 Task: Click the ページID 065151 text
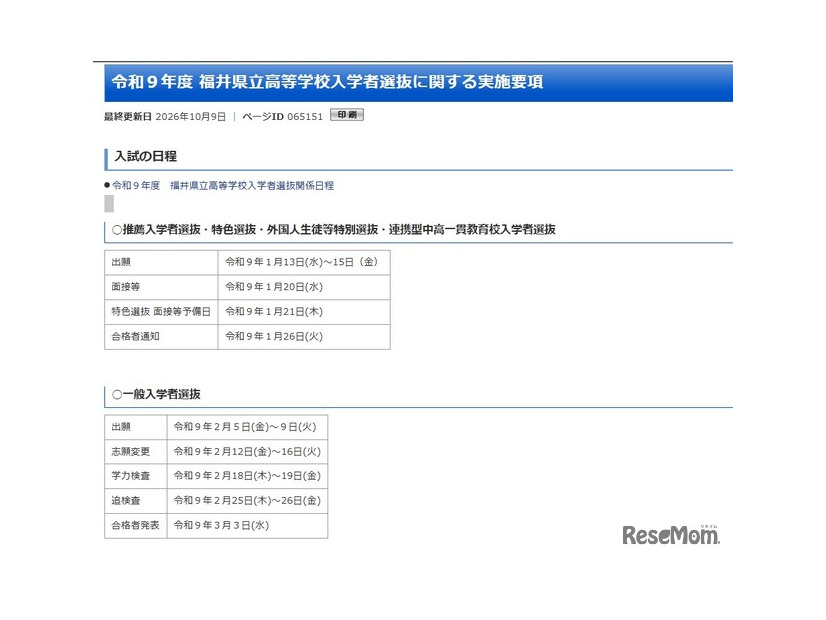click(282, 116)
